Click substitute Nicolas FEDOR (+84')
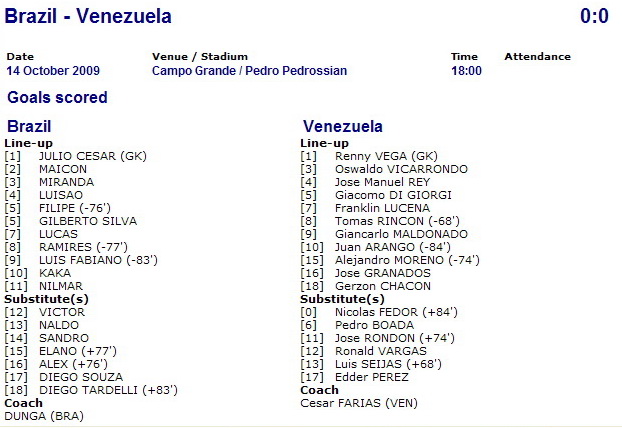Viewport: 622px width, 428px height. [x=396, y=312]
